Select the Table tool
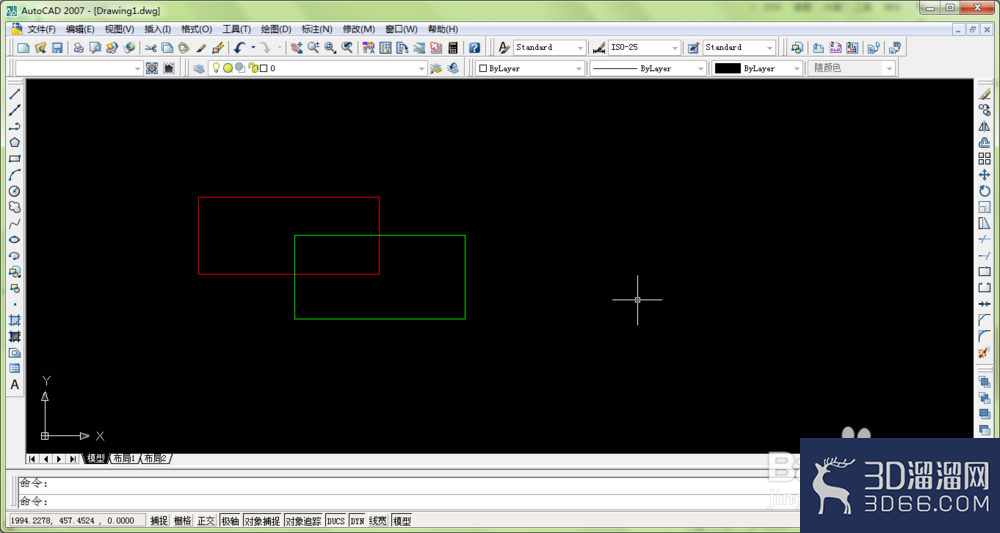Viewport: 1000px width, 533px height. coord(15,369)
